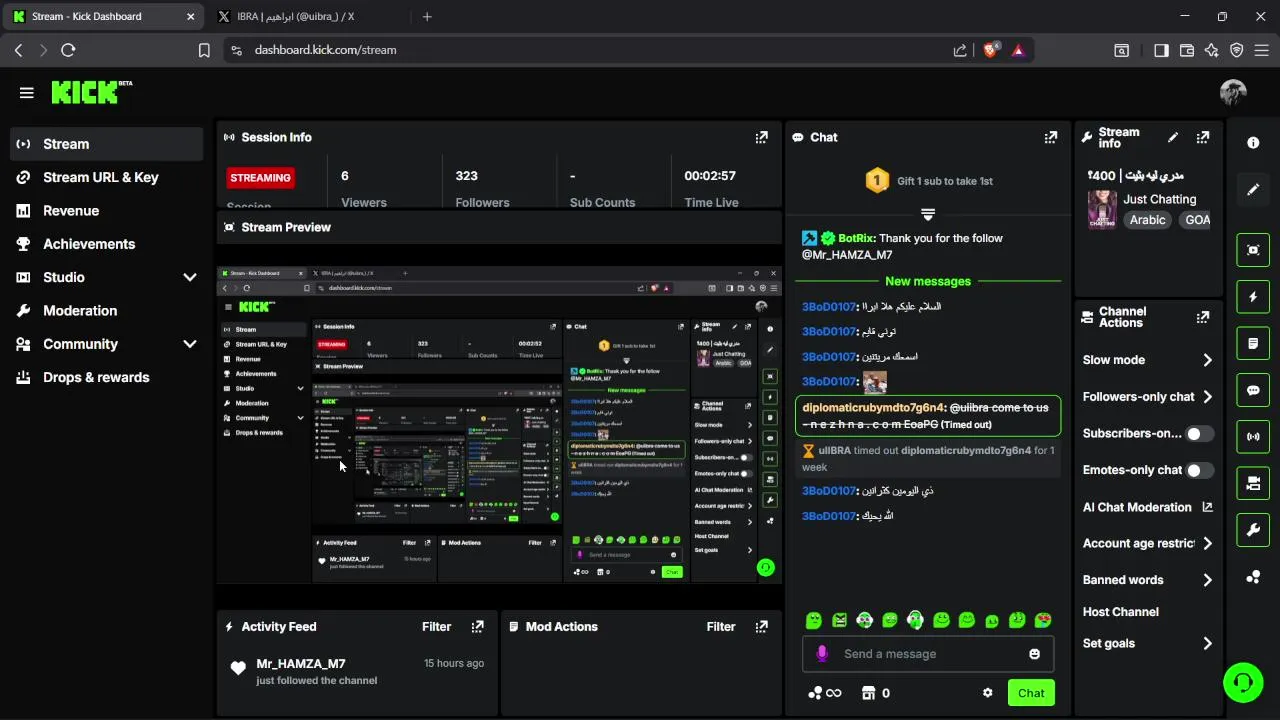The height and width of the screenshot is (720, 1280).
Task: Bookmark this page in browser
Action: click(204, 50)
